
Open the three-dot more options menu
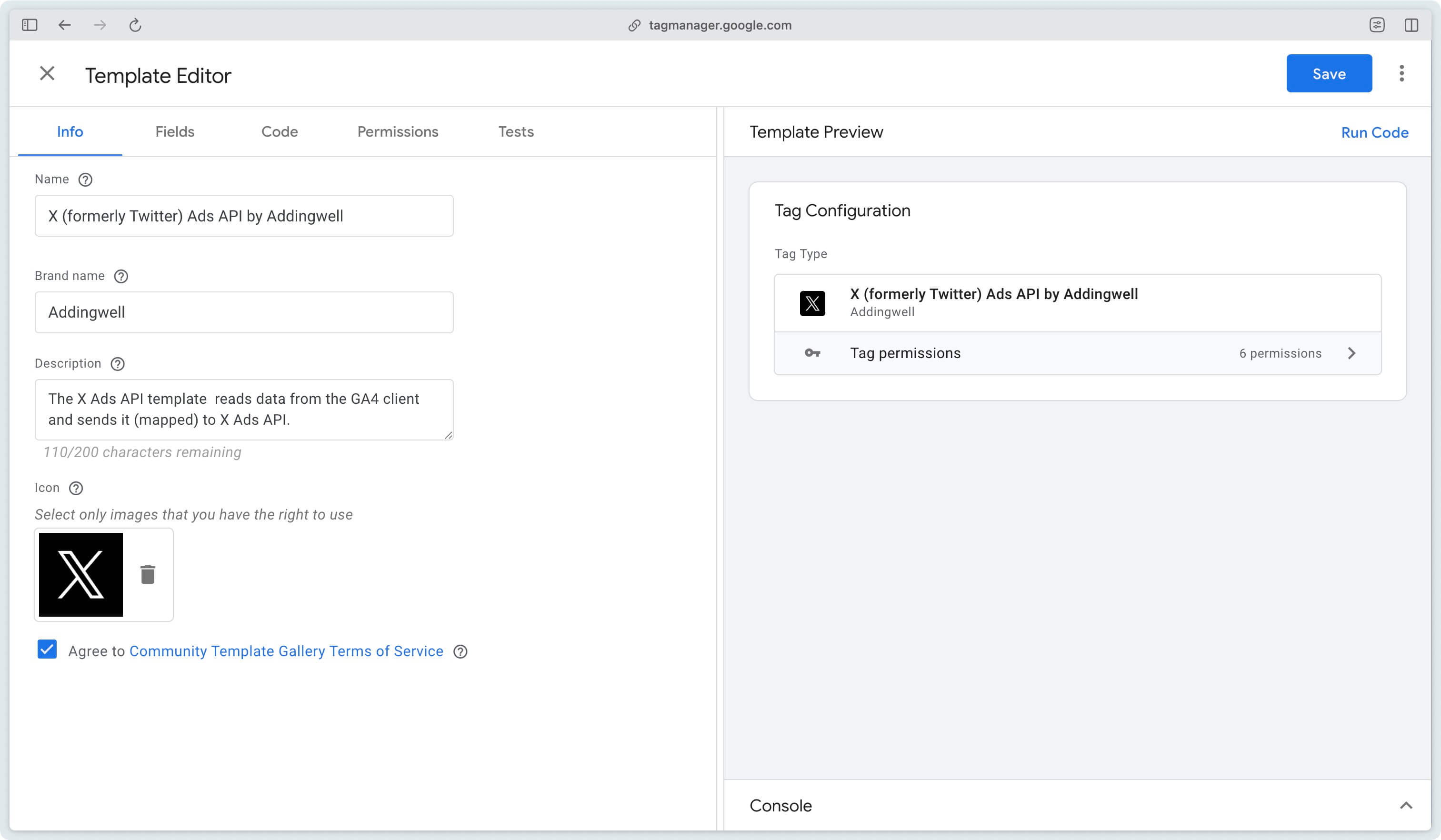coord(1401,73)
